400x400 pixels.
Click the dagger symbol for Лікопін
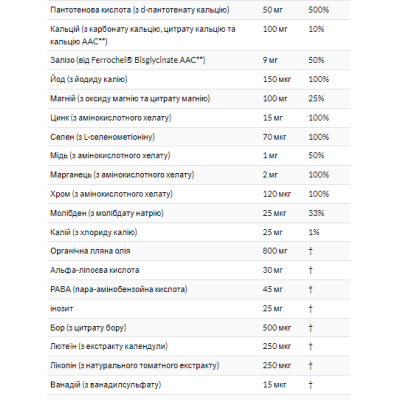pyautogui.click(x=311, y=366)
